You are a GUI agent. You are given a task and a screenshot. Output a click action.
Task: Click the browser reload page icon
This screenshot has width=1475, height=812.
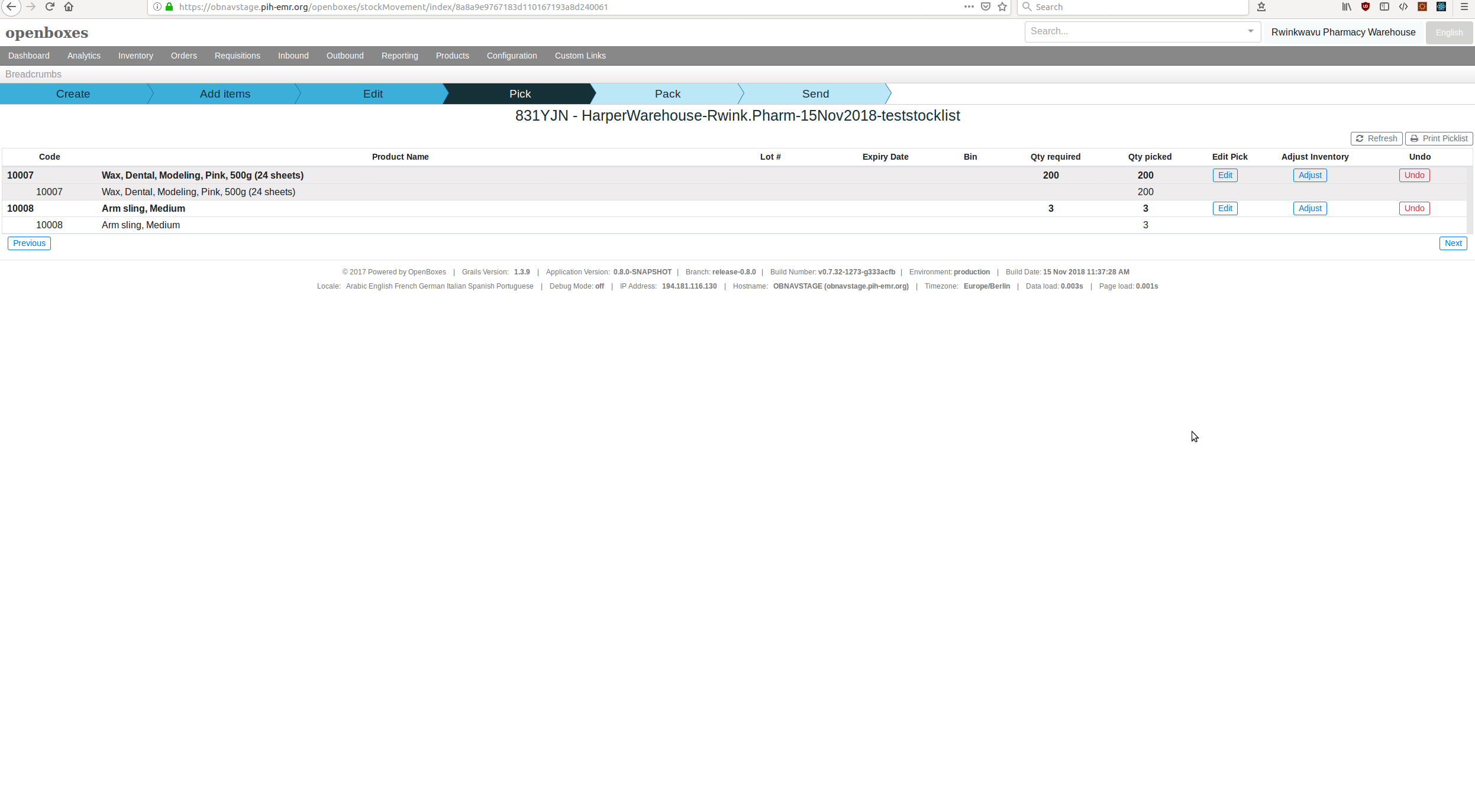(50, 7)
